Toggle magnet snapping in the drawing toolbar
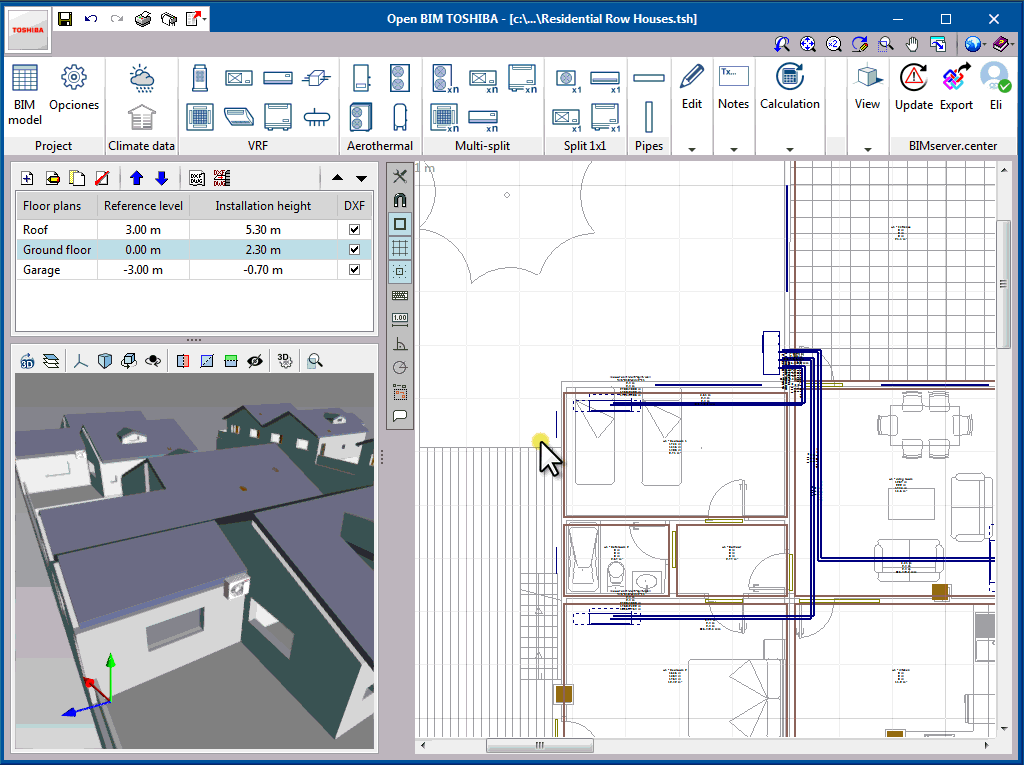This screenshot has height=765, width=1024. (x=399, y=199)
